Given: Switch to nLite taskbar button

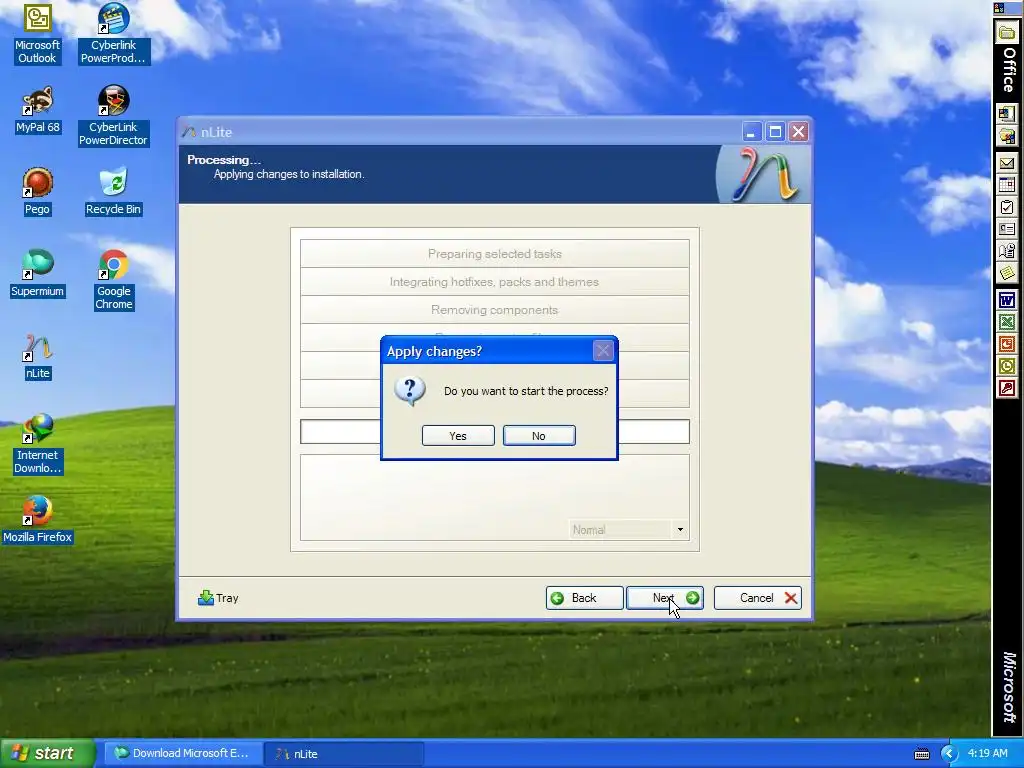Looking at the screenshot, I should pos(344,754).
